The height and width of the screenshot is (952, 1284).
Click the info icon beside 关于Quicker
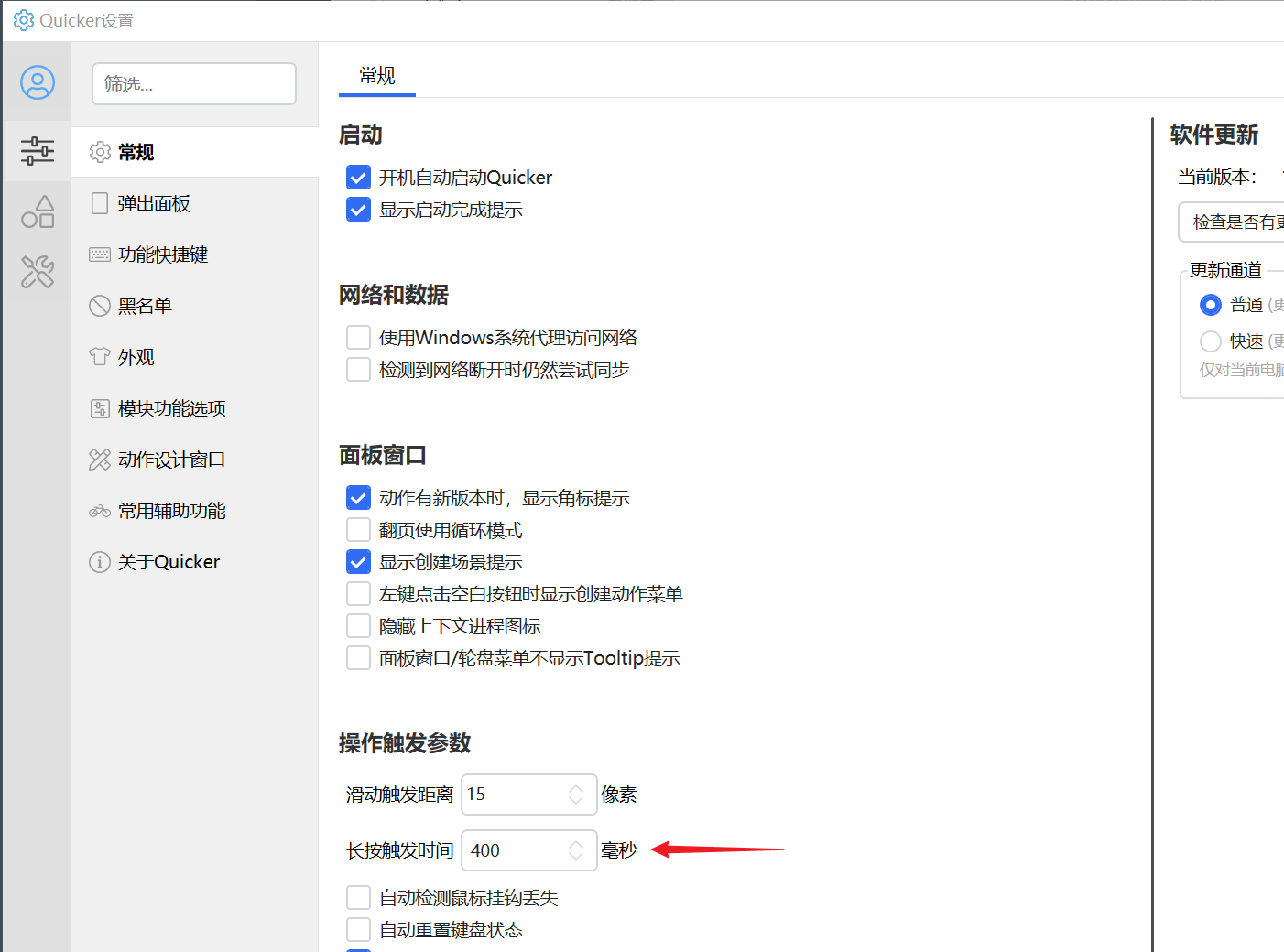point(100,562)
